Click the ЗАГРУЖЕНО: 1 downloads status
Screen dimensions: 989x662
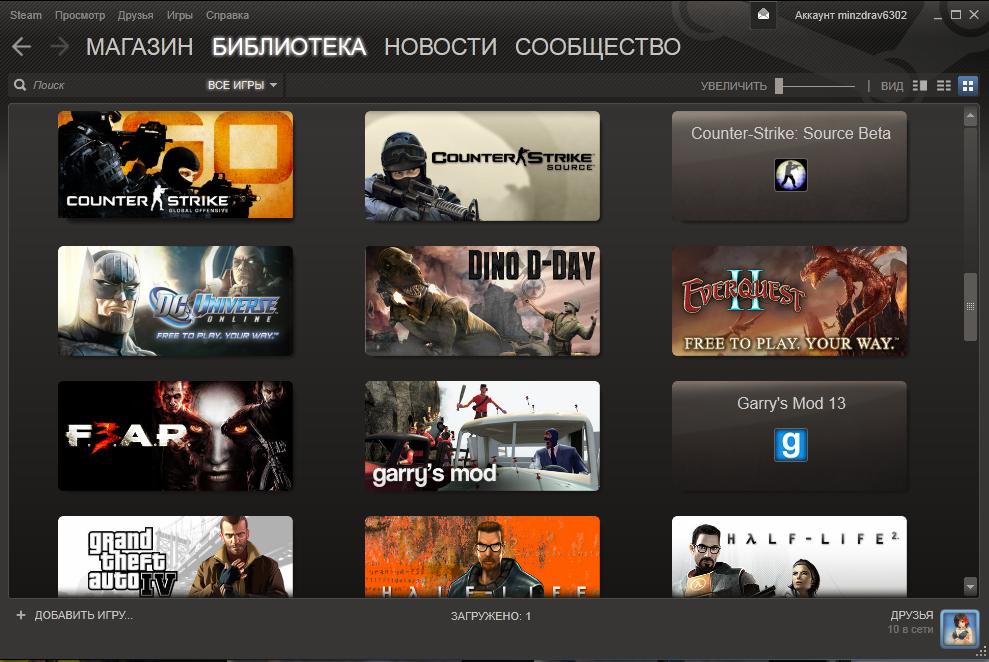[491, 616]
